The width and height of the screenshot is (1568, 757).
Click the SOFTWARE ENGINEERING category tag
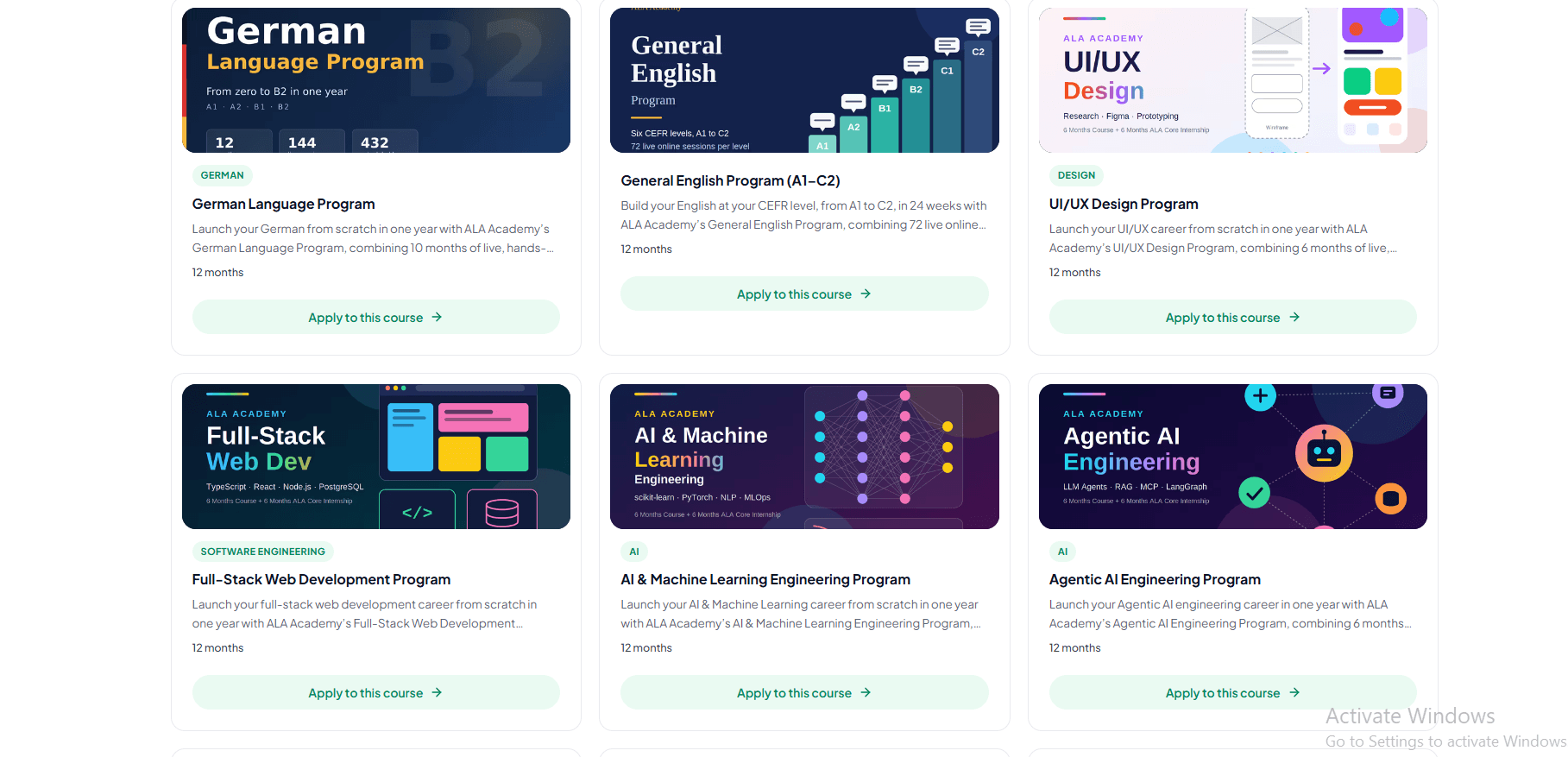point(263,552)
